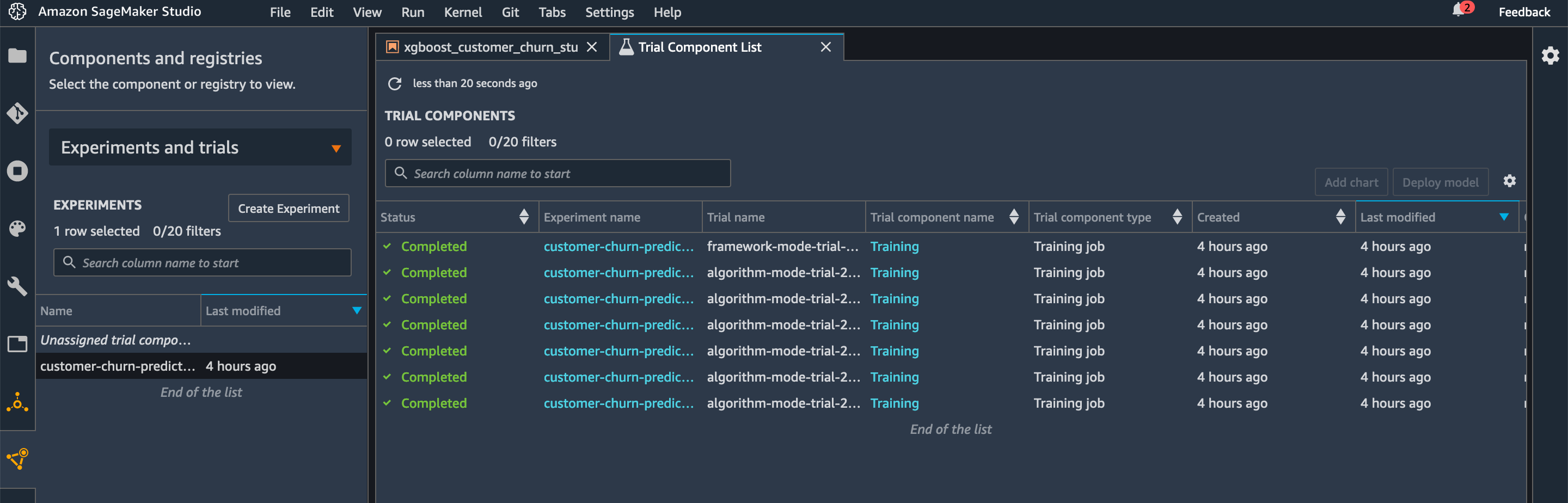Open the Notebook Tools wrench icon
Viewport: 1568px width, 503px height.
(17, 286)
